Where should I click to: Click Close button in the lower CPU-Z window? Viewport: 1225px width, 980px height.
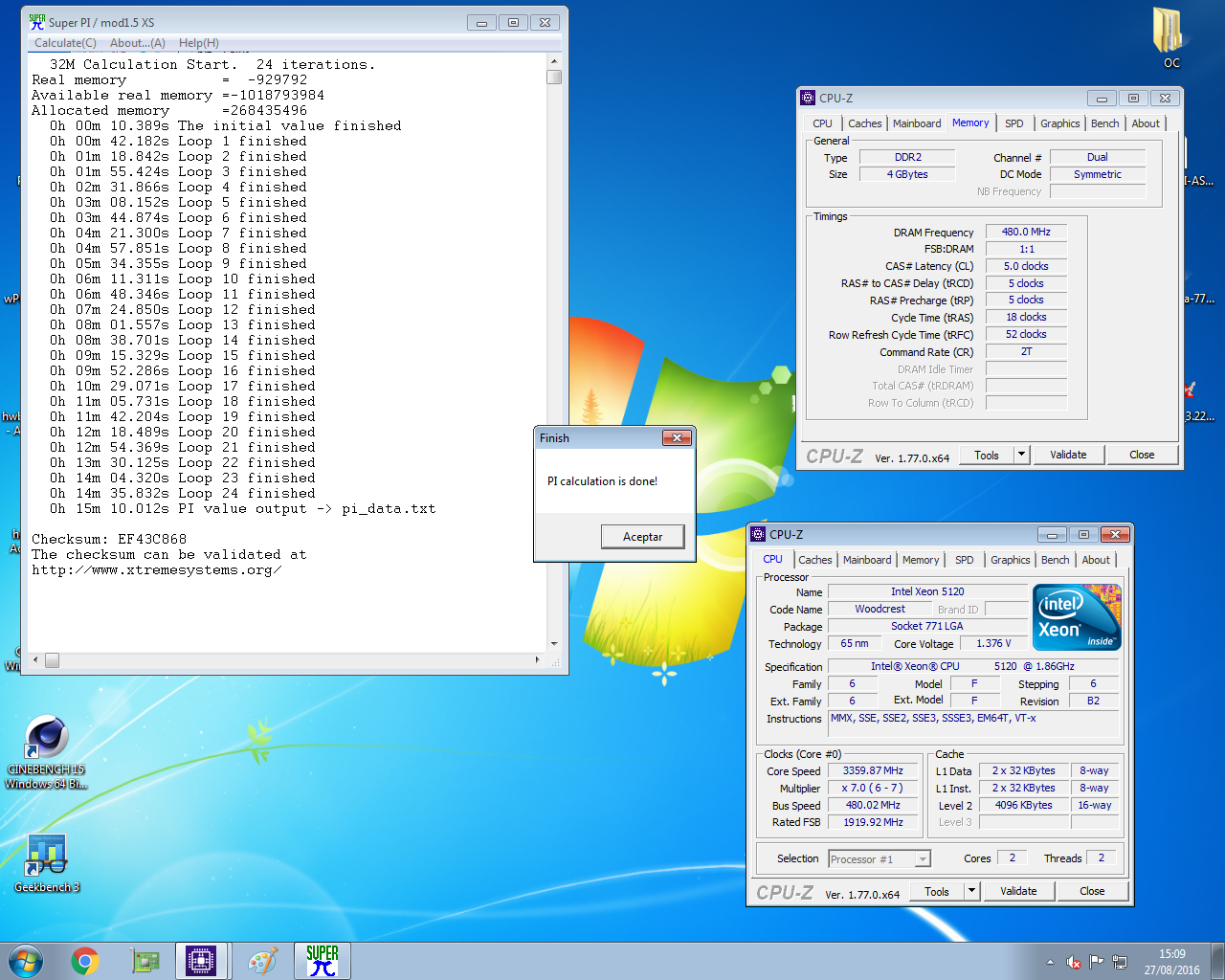tap(1092, 891)
